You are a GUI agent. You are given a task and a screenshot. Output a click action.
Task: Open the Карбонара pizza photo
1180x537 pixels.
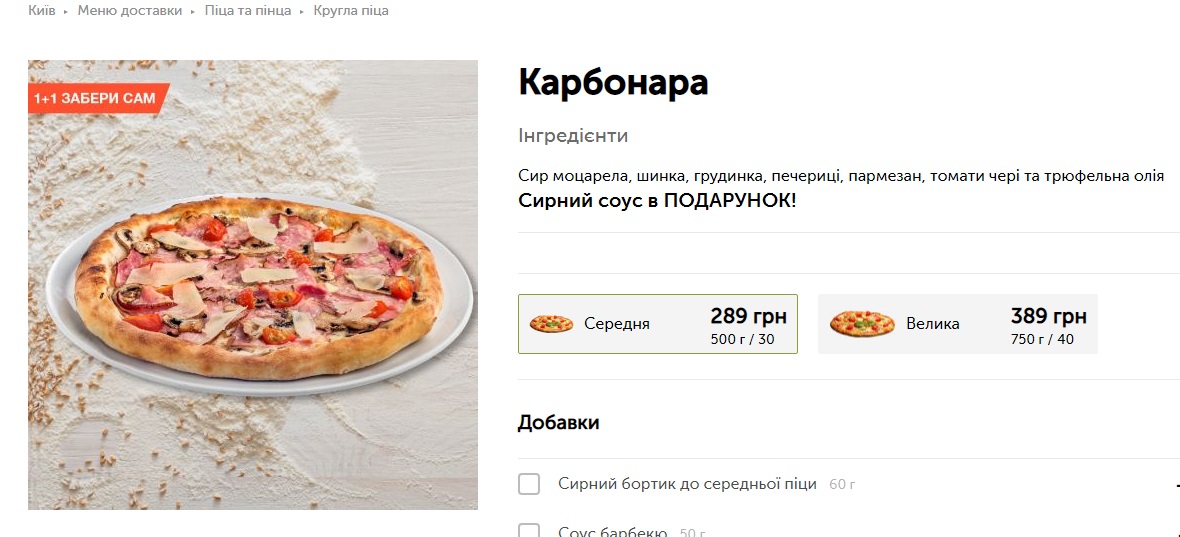coord(253,285)
